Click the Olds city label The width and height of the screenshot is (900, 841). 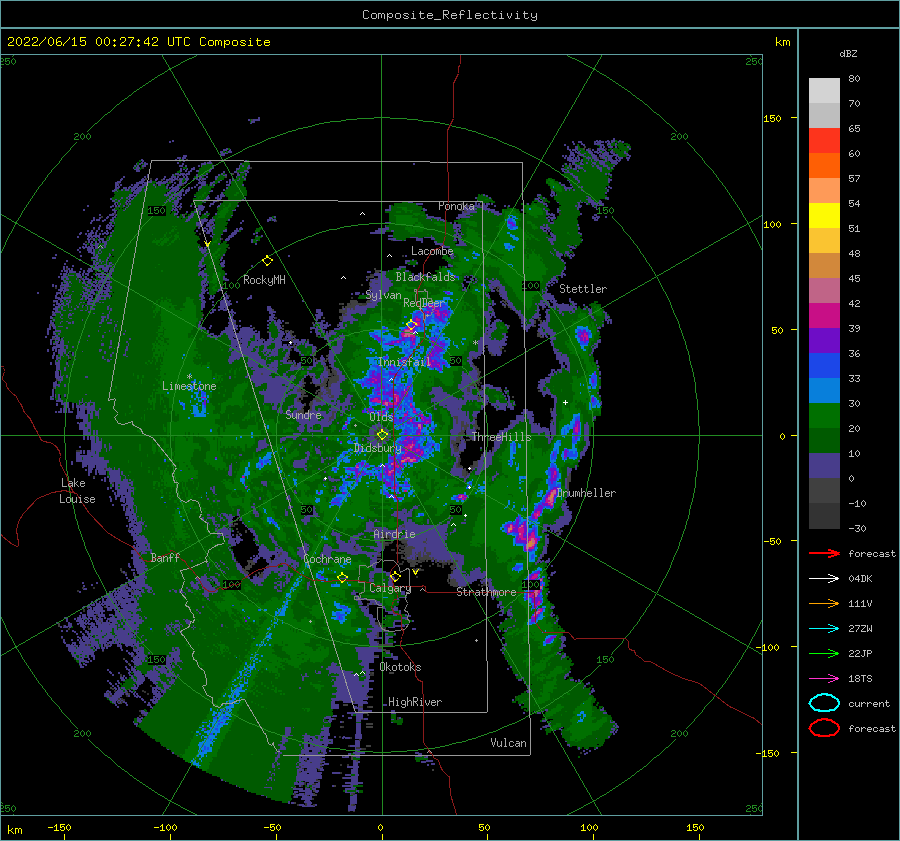(381, 417)
